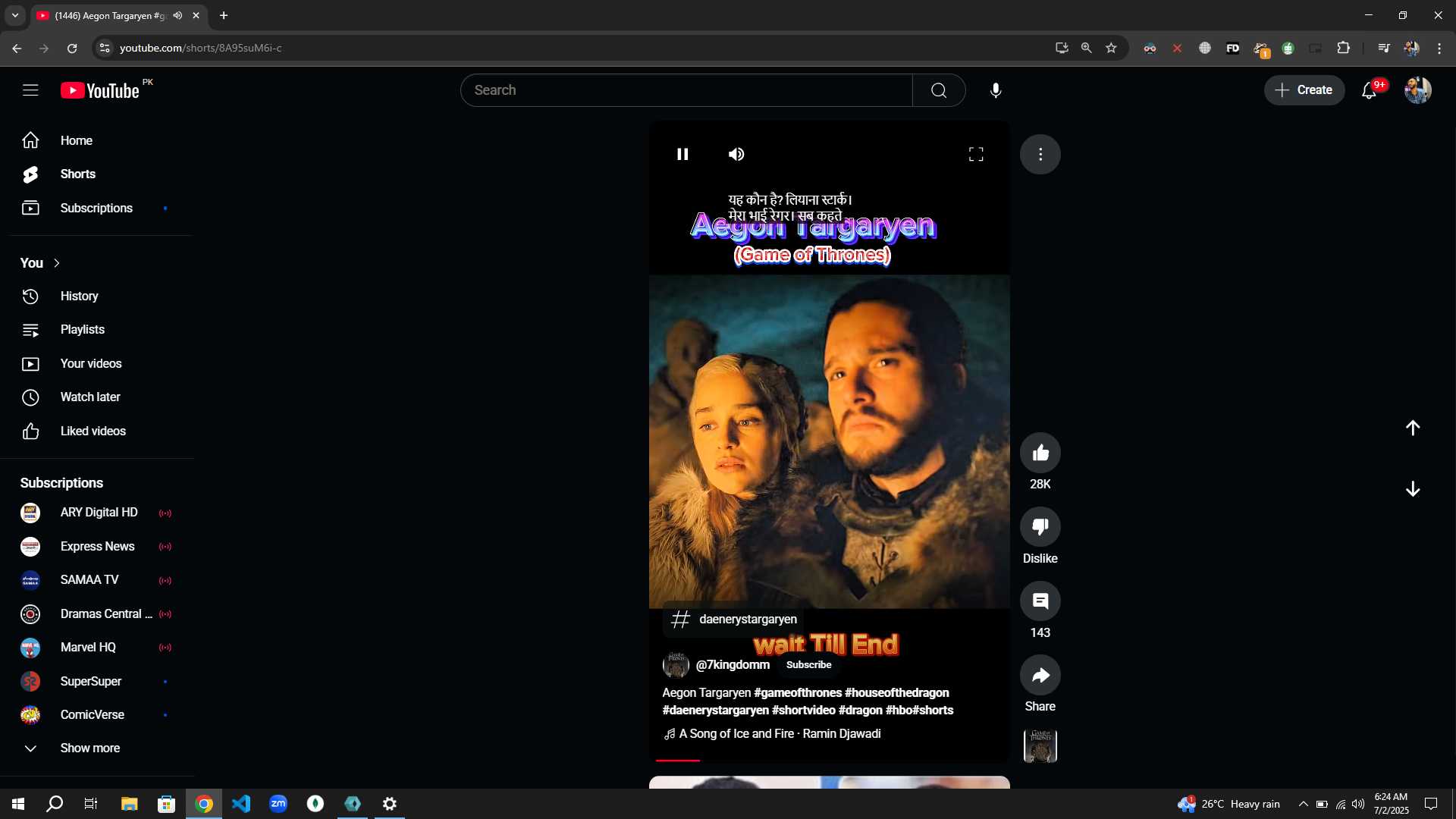
Task: Open Shorts in the sidebar
Action: pyautogui.click(x=96, y=174)
